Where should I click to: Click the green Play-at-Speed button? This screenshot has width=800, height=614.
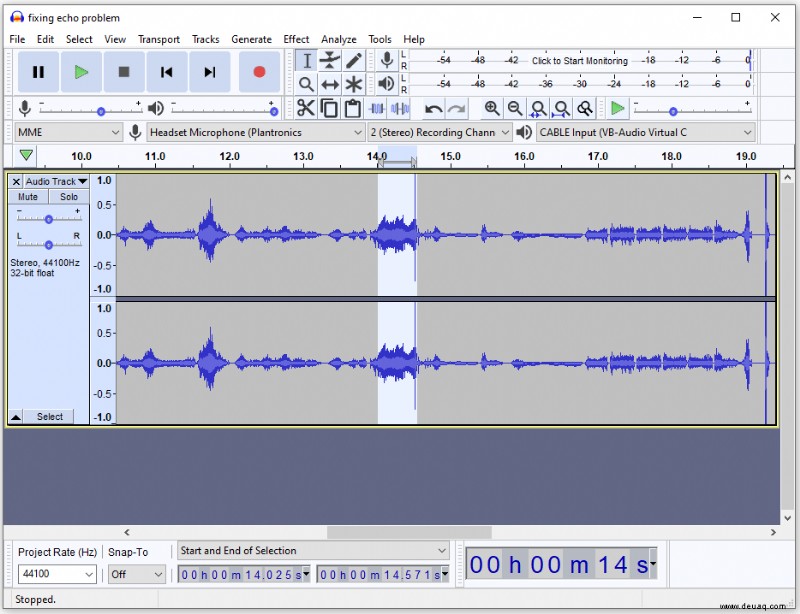[618, 108]
